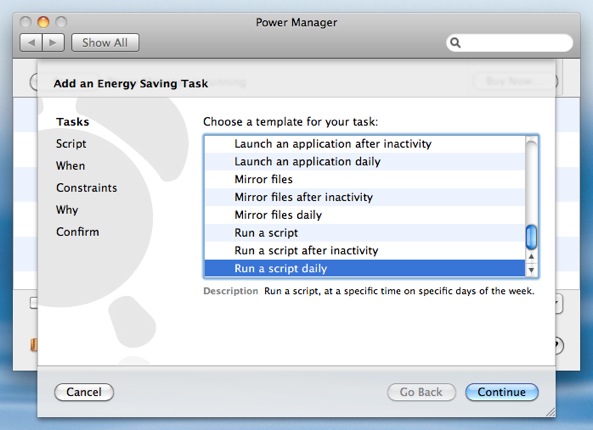Click the sheet resize grip corner

pos(550,412)
